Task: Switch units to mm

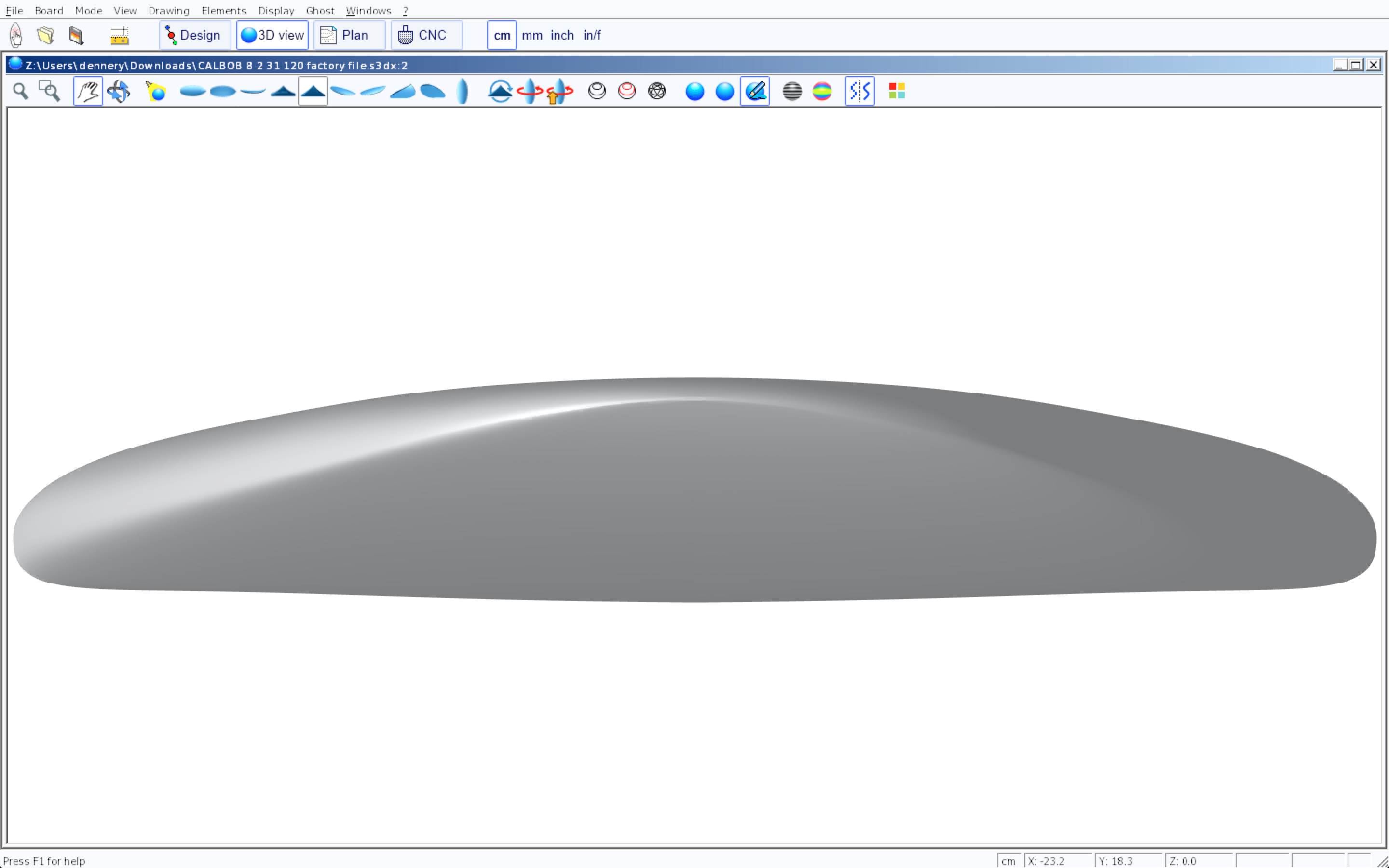Action: pyautogui.click(x=531, y=35)
